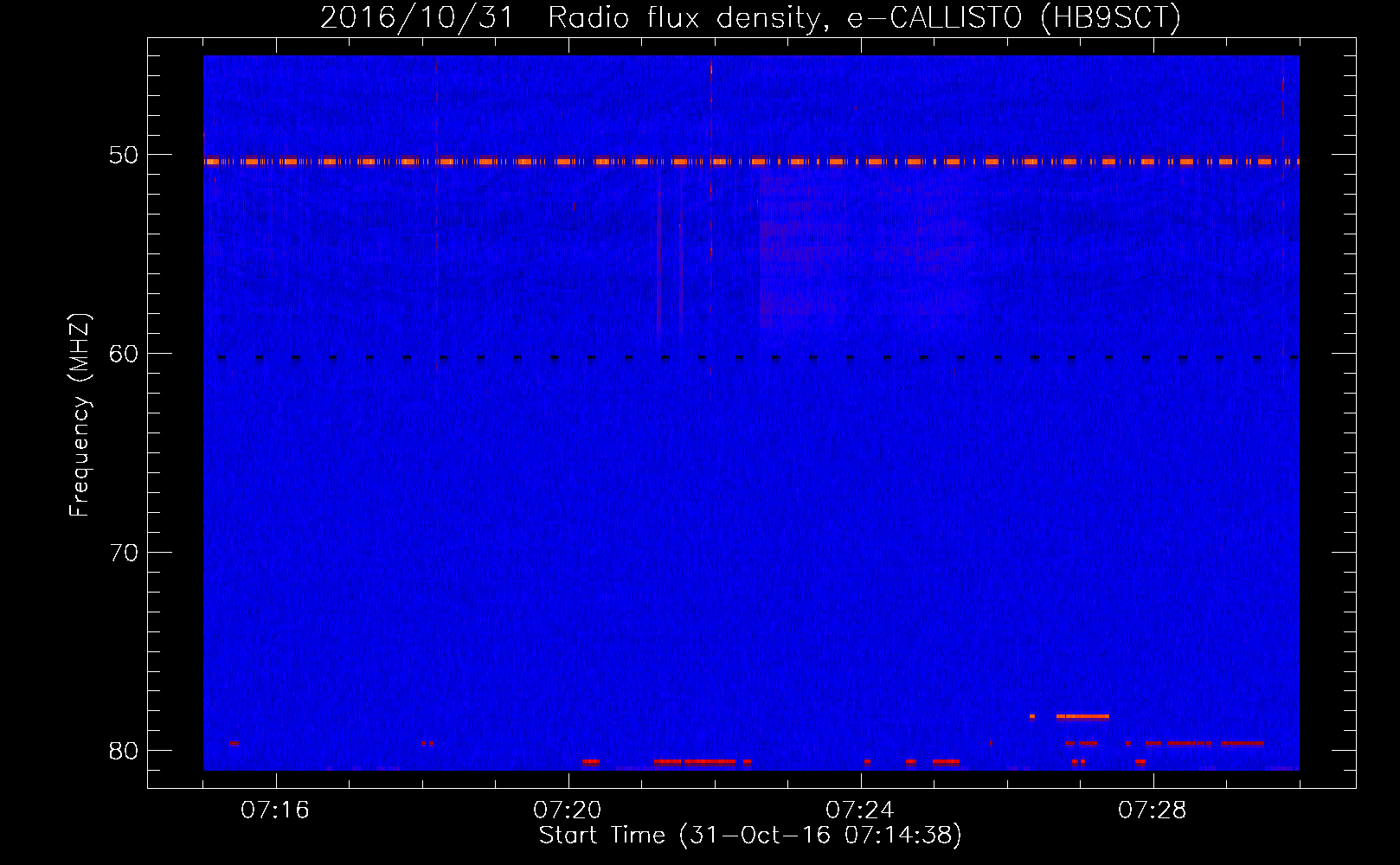Click the time tick label "07:28"
Image resolution: width=1400 pixels, height=865 pixels.
coord(1153,811)
